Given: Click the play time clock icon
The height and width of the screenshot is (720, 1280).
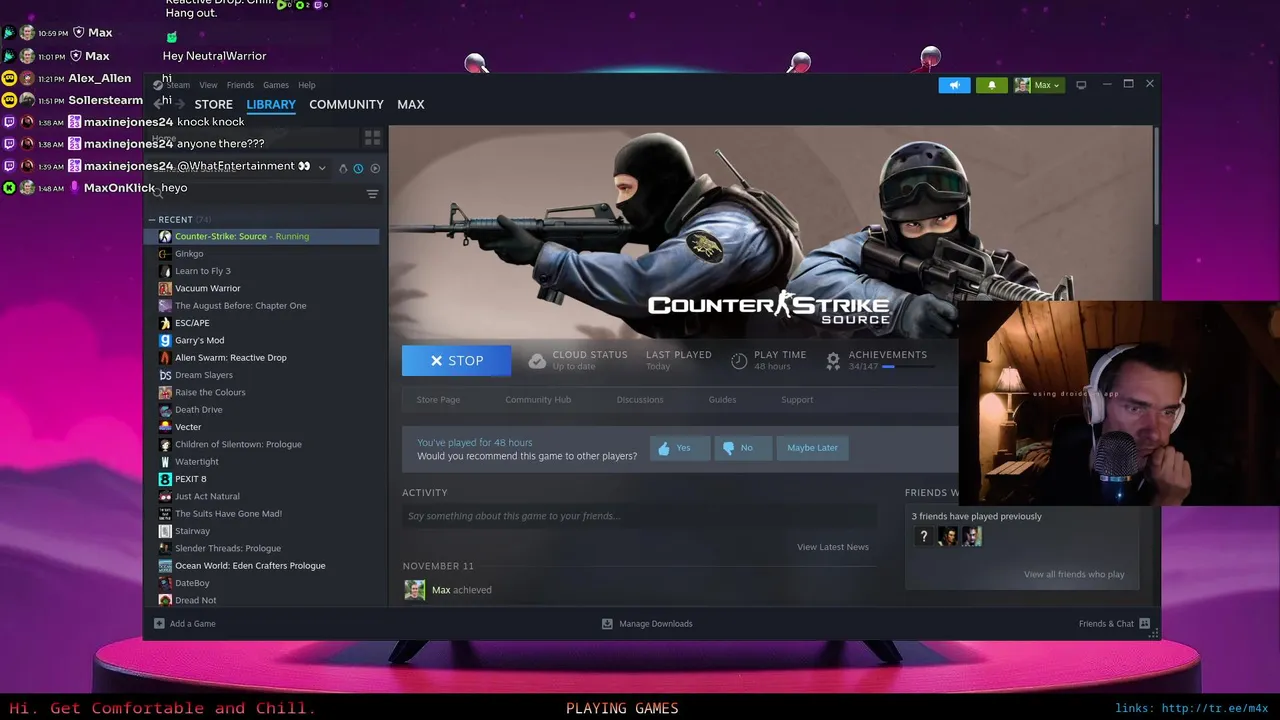Looking at the screenshot, I should coord(739,361).
